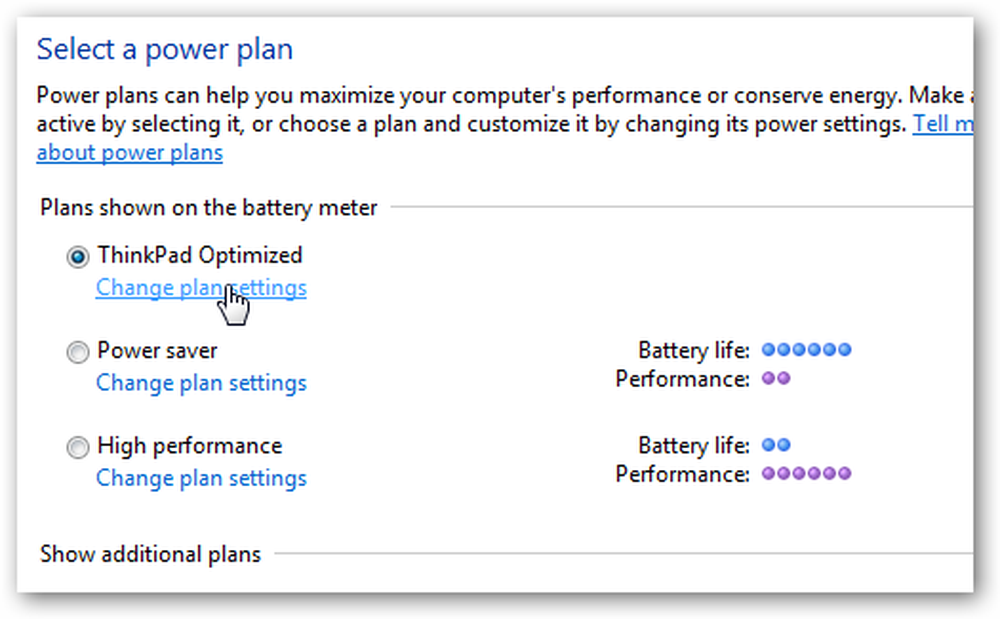1000x619 pixels.
Task: Click High performance's purple performance dots
Action: (807, 474)
